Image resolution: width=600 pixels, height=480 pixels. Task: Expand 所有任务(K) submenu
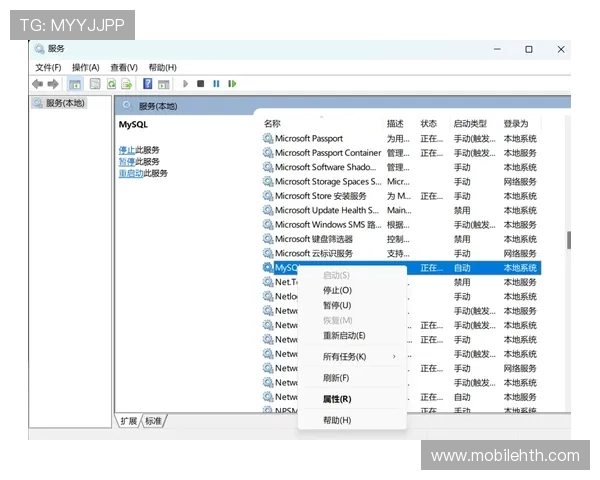tap(352, 357)
